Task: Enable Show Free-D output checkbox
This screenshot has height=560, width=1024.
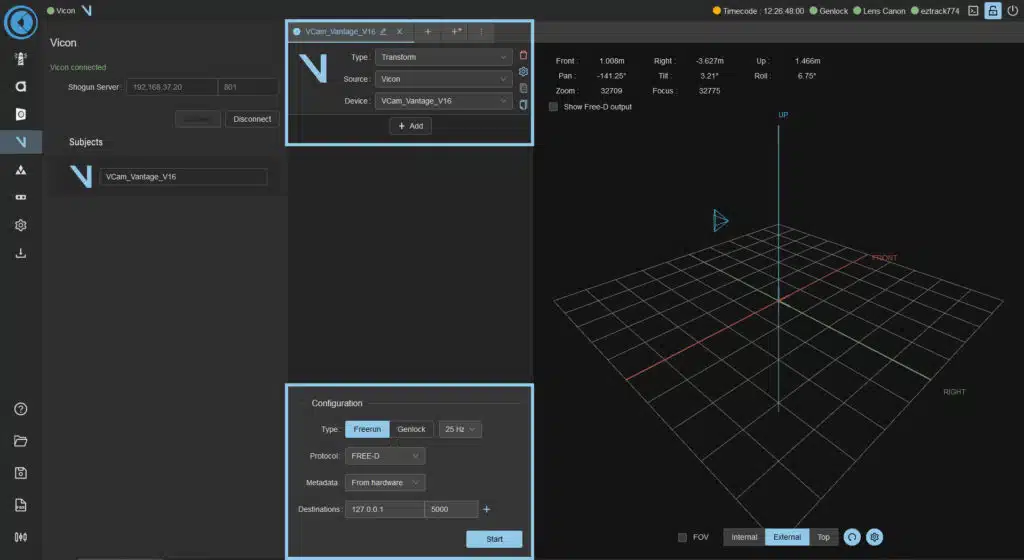Action: pyautogui.click(x=554, y=107)
